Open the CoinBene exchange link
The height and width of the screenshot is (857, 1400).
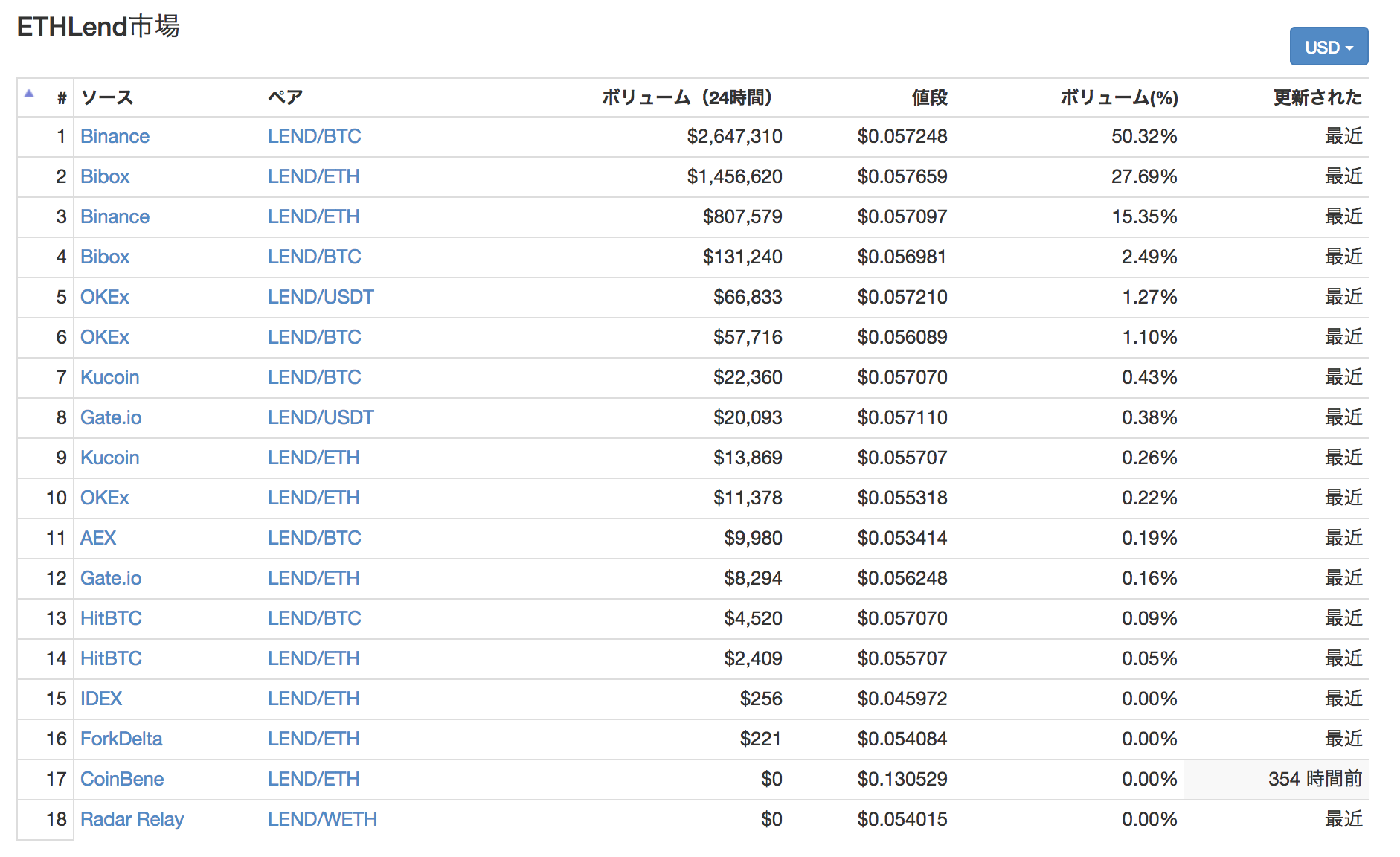pyautogui.click(x=122, y=779)
